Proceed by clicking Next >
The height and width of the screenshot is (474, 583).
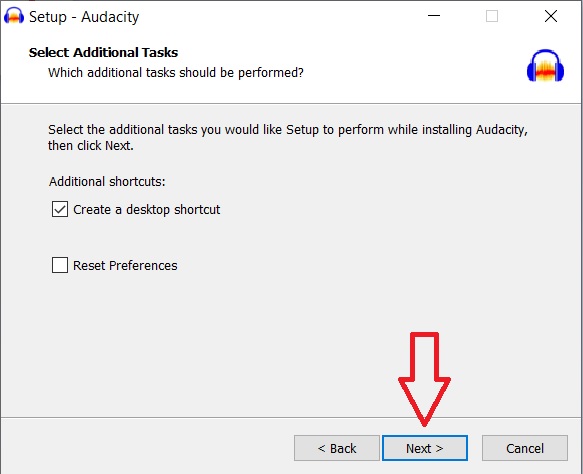(425, 448)
